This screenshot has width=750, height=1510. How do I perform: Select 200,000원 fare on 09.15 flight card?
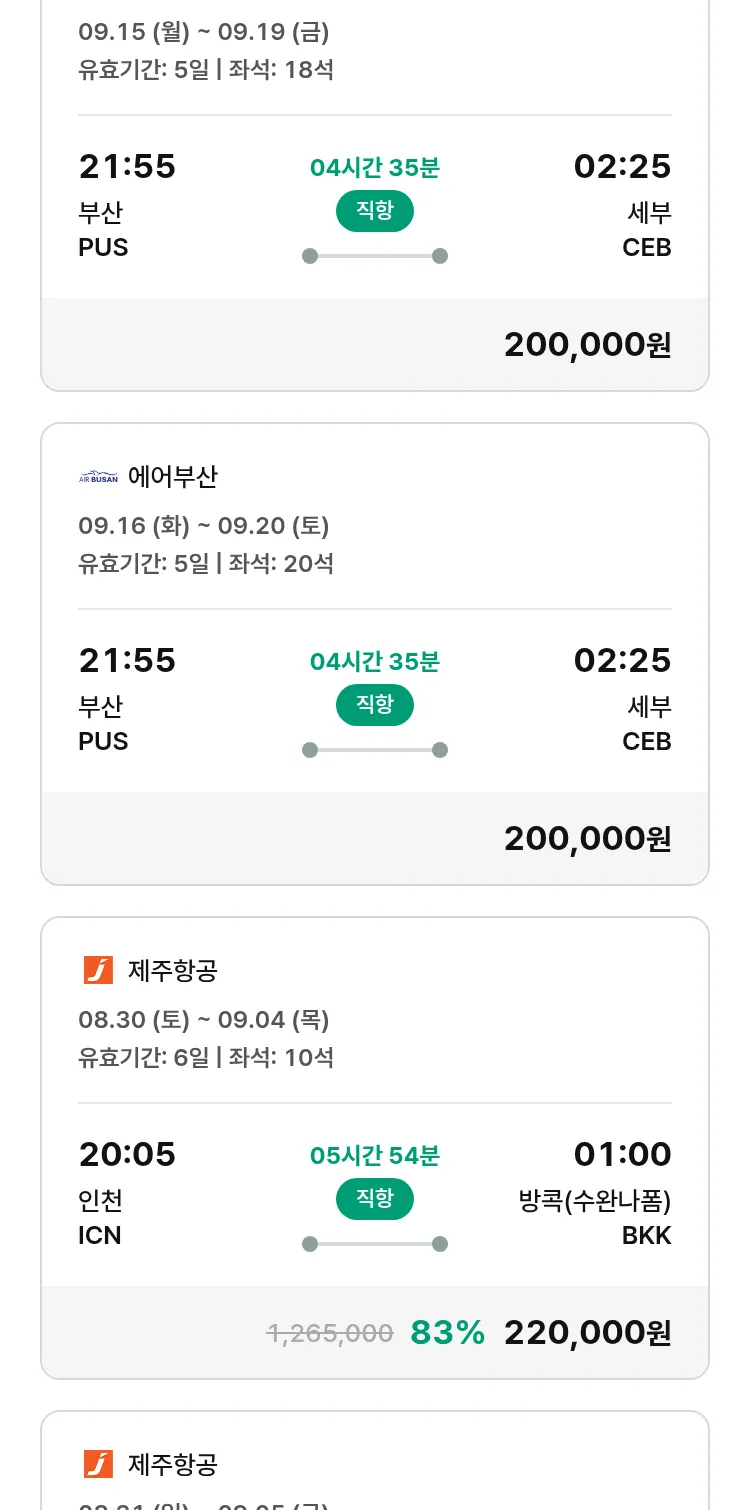pyautogui.click(x=587, y=344)
